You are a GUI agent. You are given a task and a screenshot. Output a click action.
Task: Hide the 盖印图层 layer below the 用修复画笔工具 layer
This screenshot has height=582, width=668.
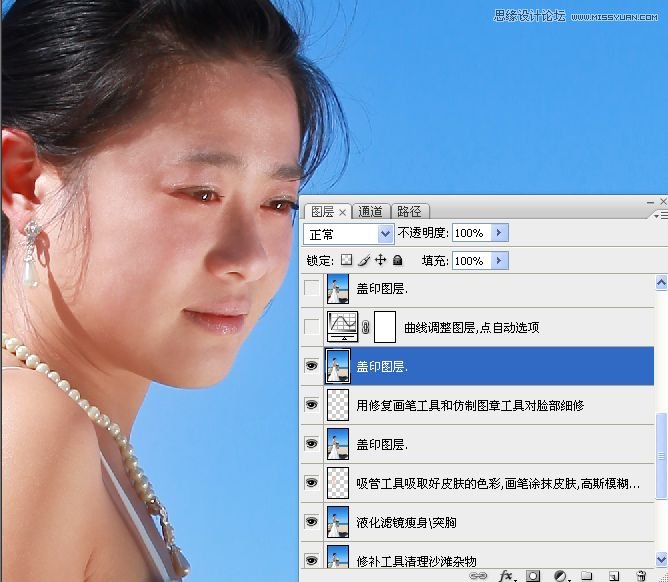pyautogui.click(x=311, y=444)
